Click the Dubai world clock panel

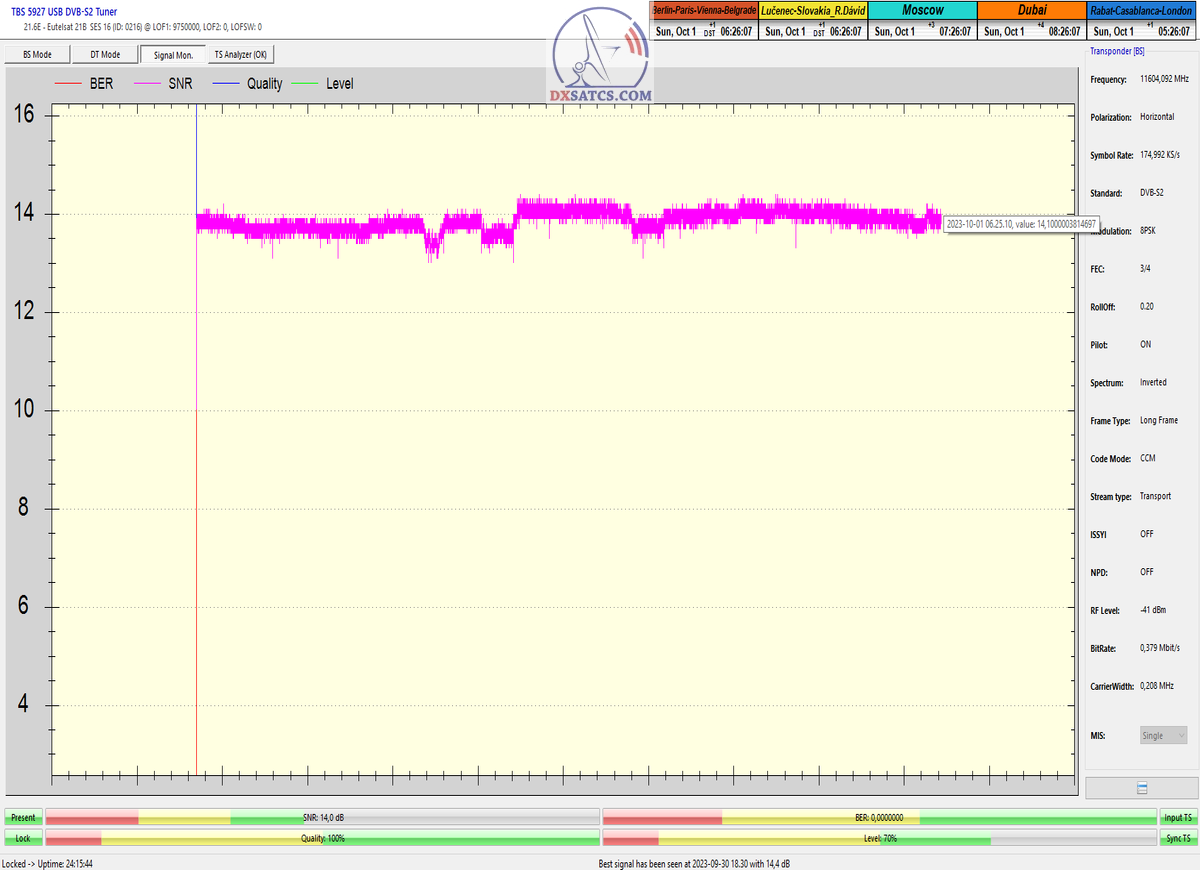pos(1031,21)
